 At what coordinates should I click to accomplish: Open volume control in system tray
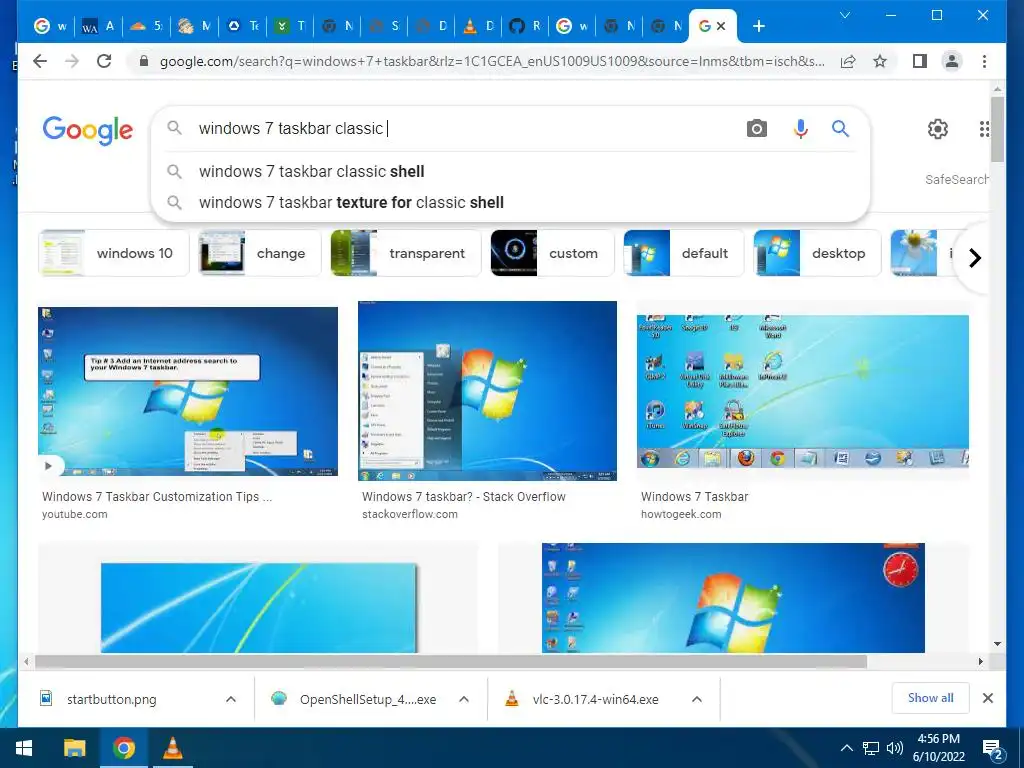[x=895, y=748]
